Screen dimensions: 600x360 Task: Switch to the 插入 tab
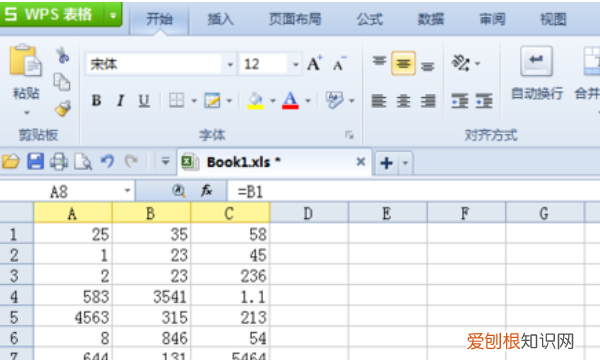coord(220,19)
